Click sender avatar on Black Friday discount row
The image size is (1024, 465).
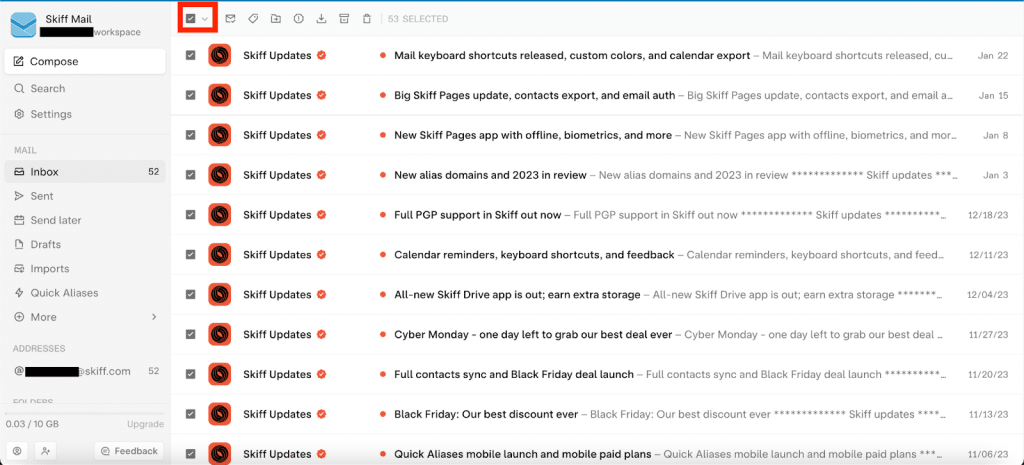[x=219, y=414]
